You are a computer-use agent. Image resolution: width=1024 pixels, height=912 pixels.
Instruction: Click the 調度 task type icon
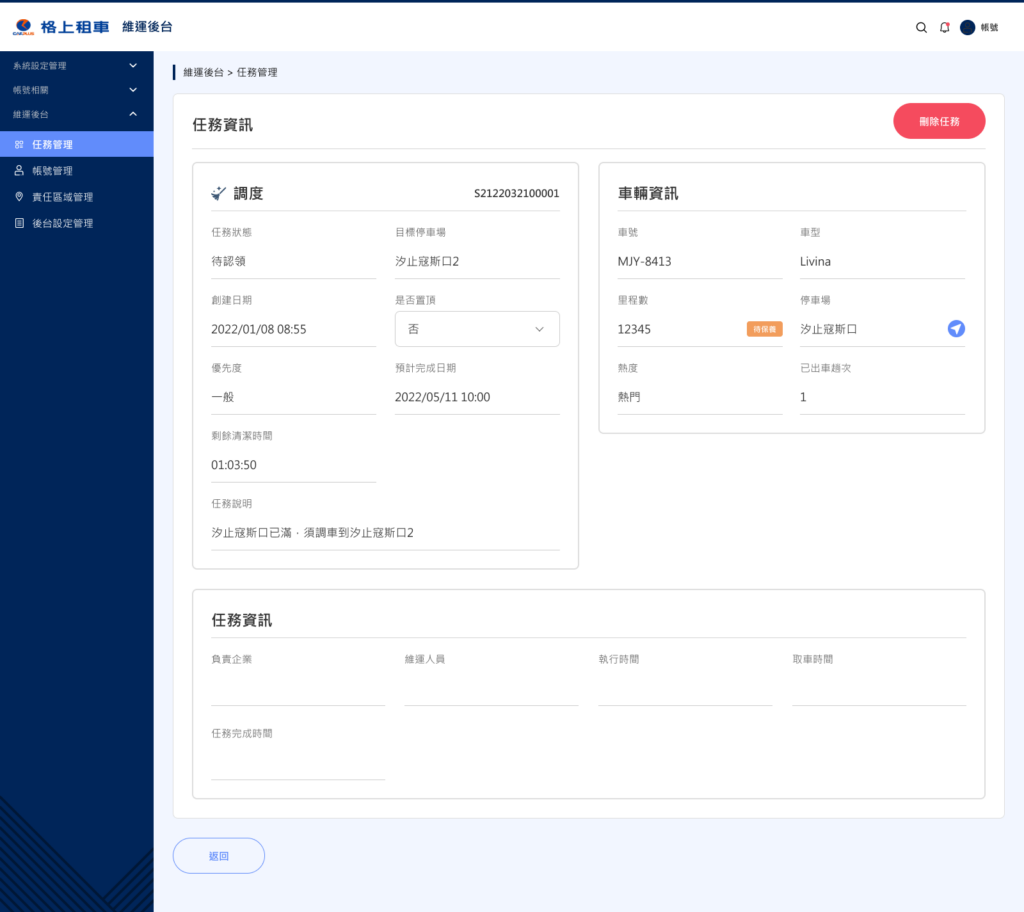pyautogui.click(x=219, y=193)
